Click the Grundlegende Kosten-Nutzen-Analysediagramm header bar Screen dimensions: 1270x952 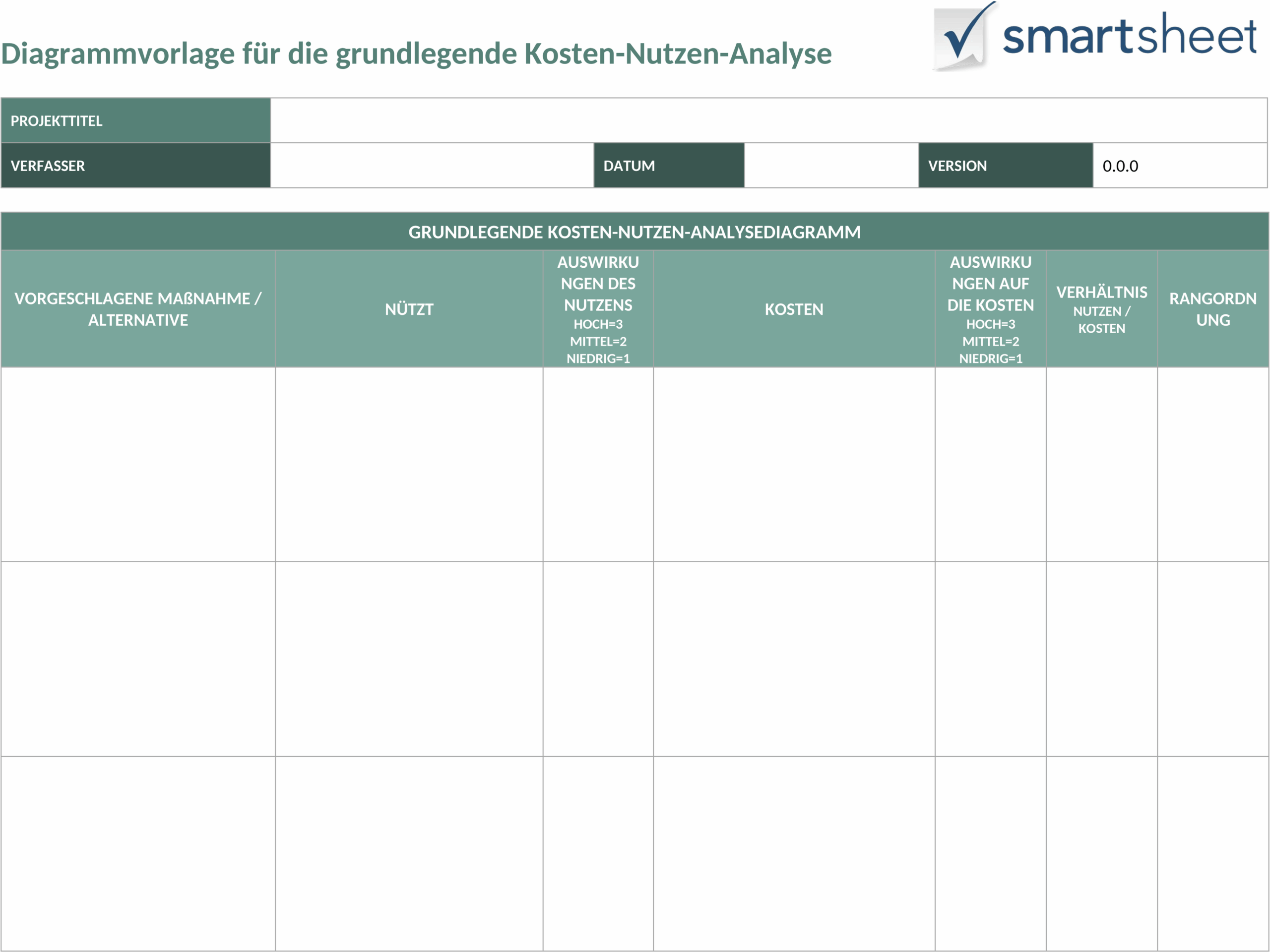coord(635,231)
